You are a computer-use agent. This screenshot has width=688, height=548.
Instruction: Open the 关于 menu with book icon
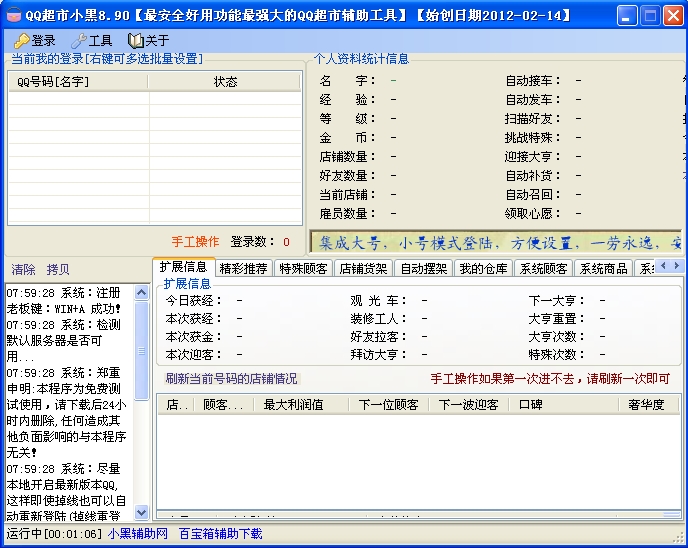point(148,41)
